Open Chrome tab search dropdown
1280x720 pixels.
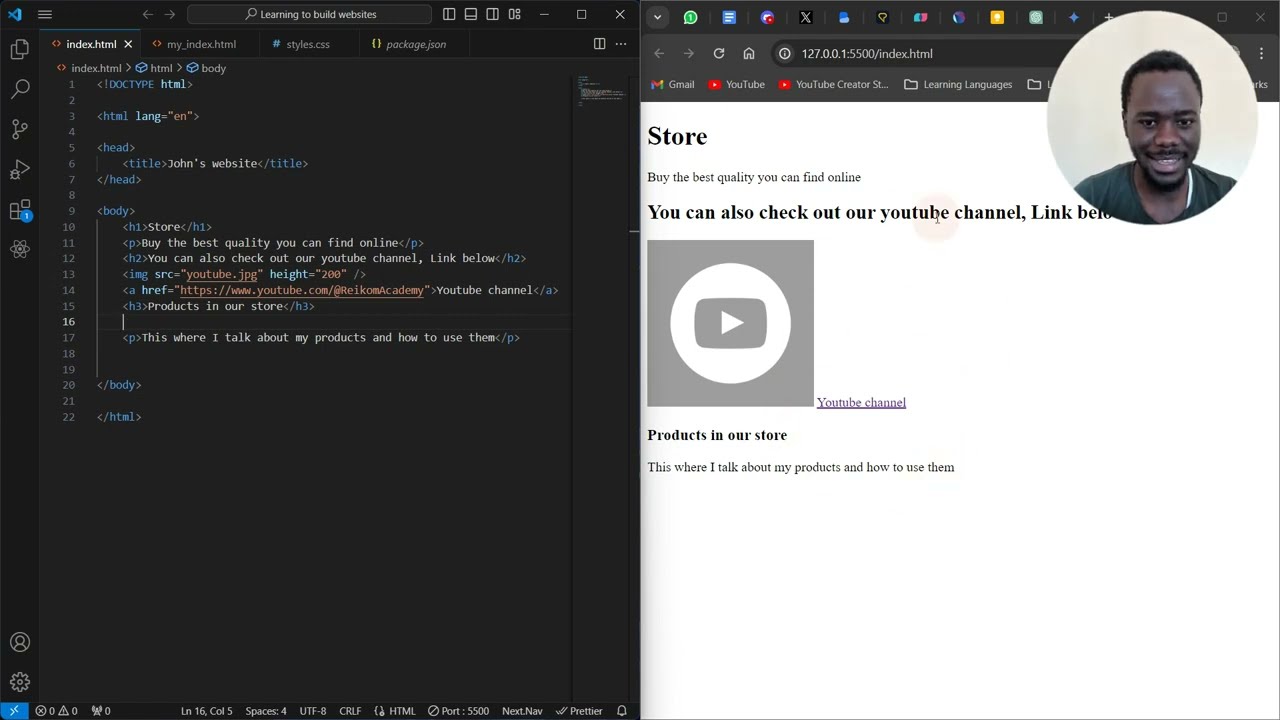coord(657,17)
